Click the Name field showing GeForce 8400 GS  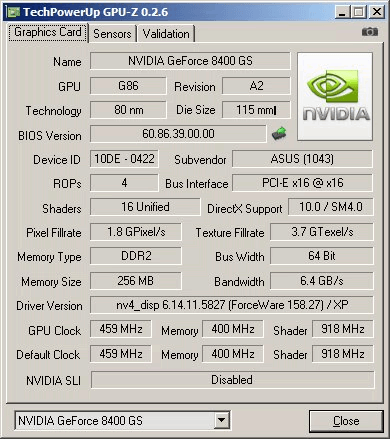click(190, 61)
